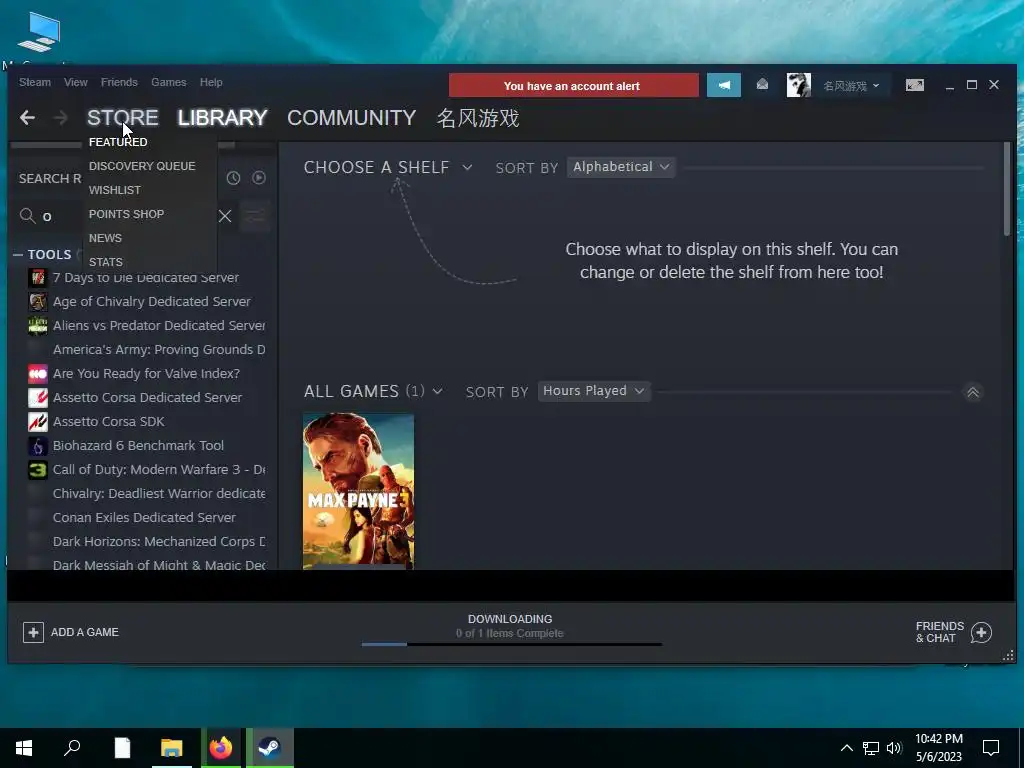Open Windows Start menu
The image size is (1024, 768).
click(24, 748)
